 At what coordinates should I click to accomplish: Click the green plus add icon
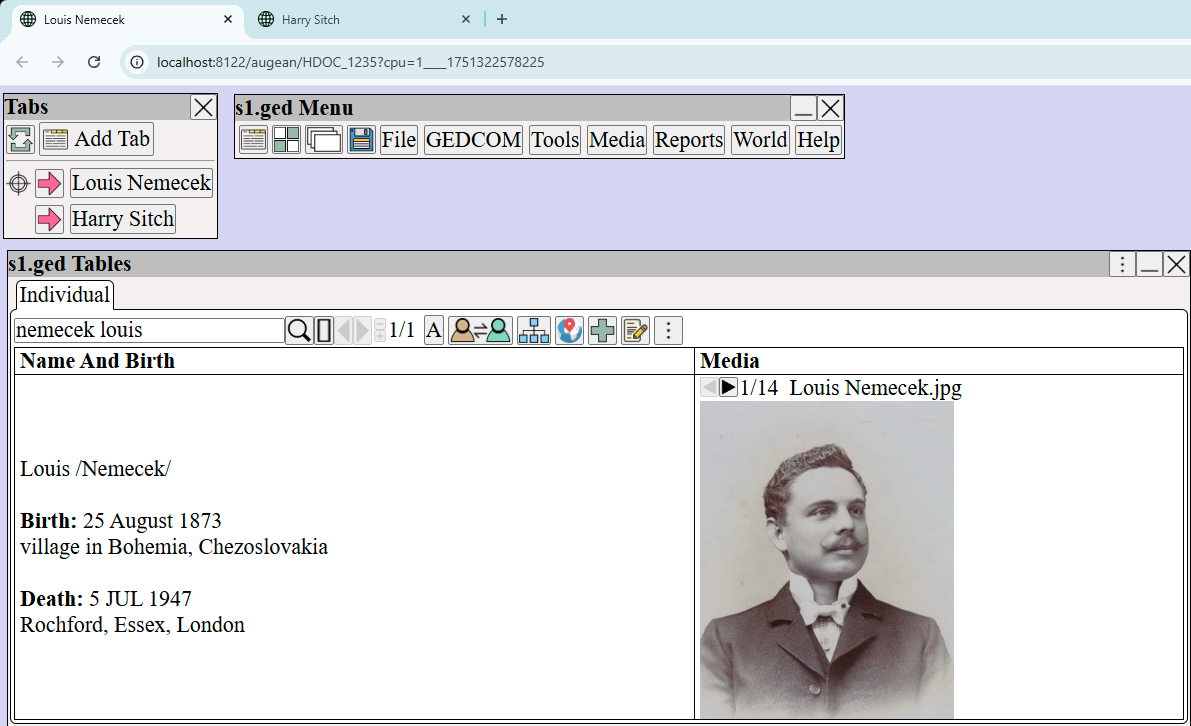click(602, 331)
